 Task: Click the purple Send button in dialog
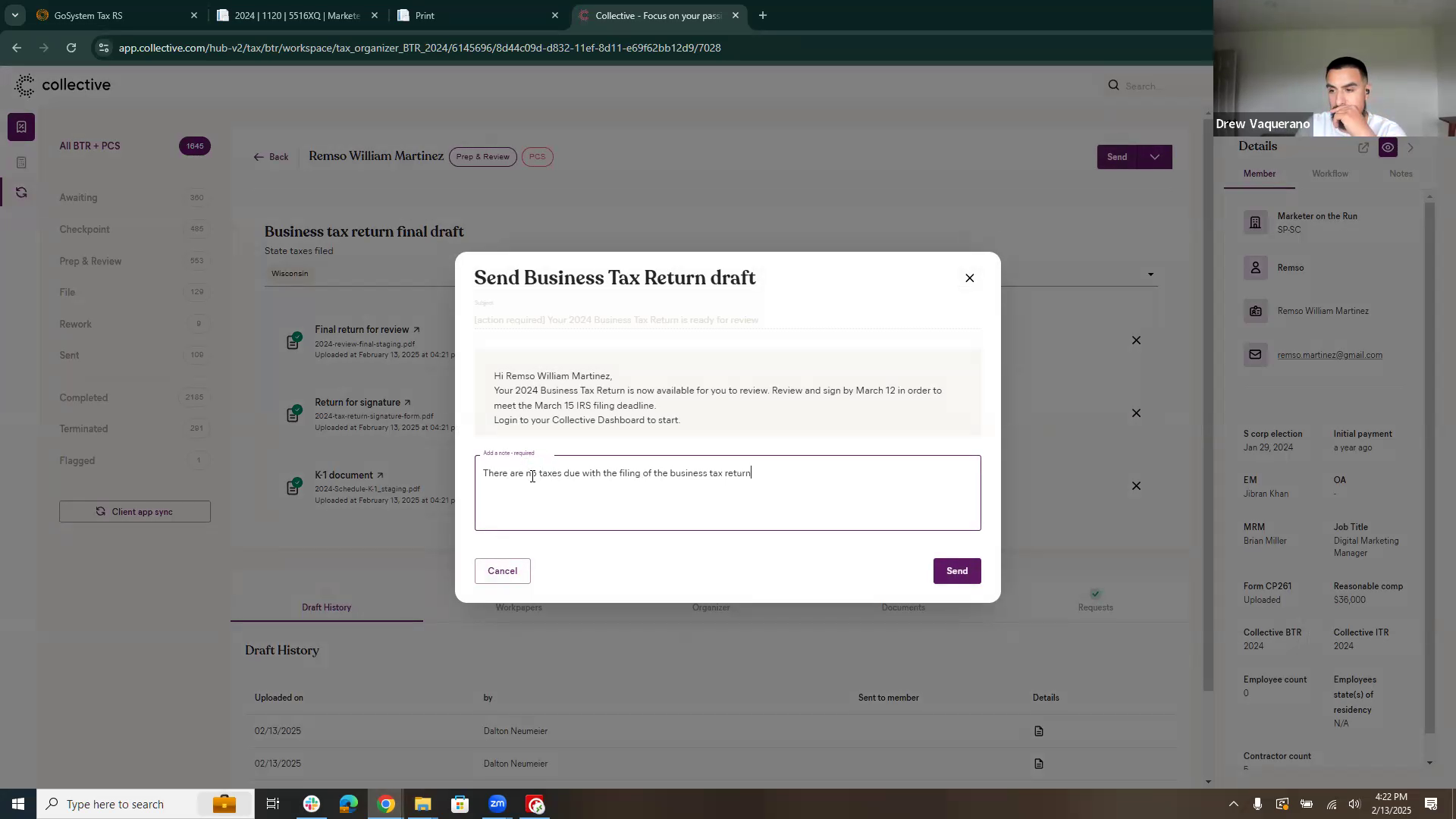[x=956, y=571]
